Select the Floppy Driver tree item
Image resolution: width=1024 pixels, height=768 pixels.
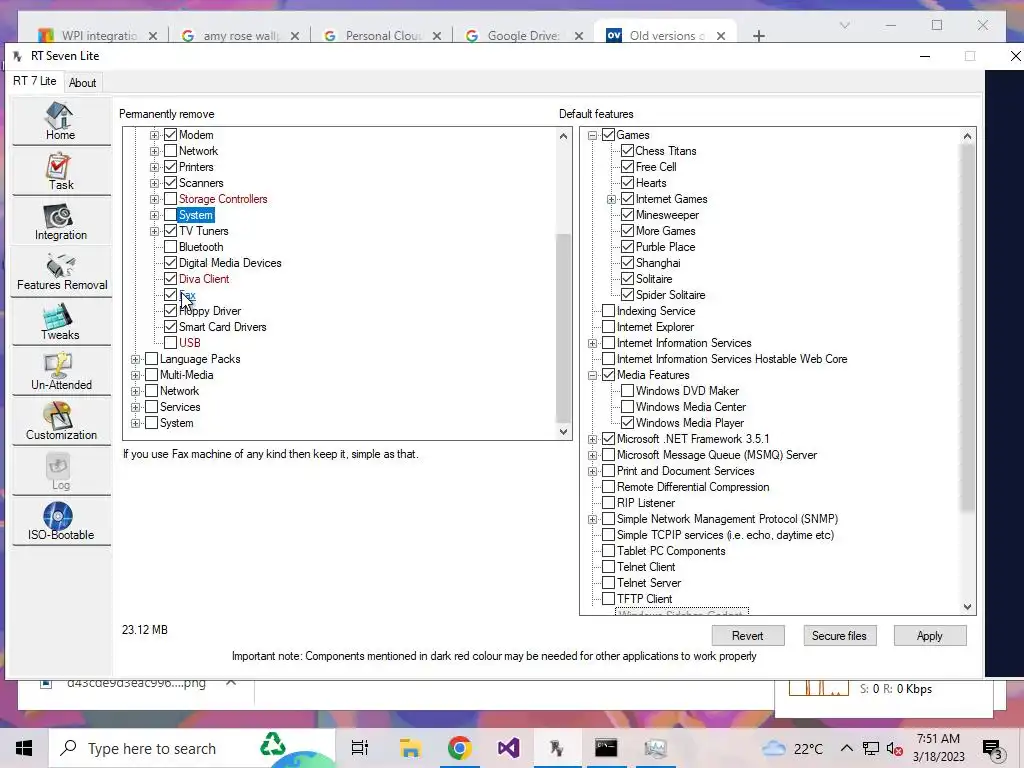point(210,311)
